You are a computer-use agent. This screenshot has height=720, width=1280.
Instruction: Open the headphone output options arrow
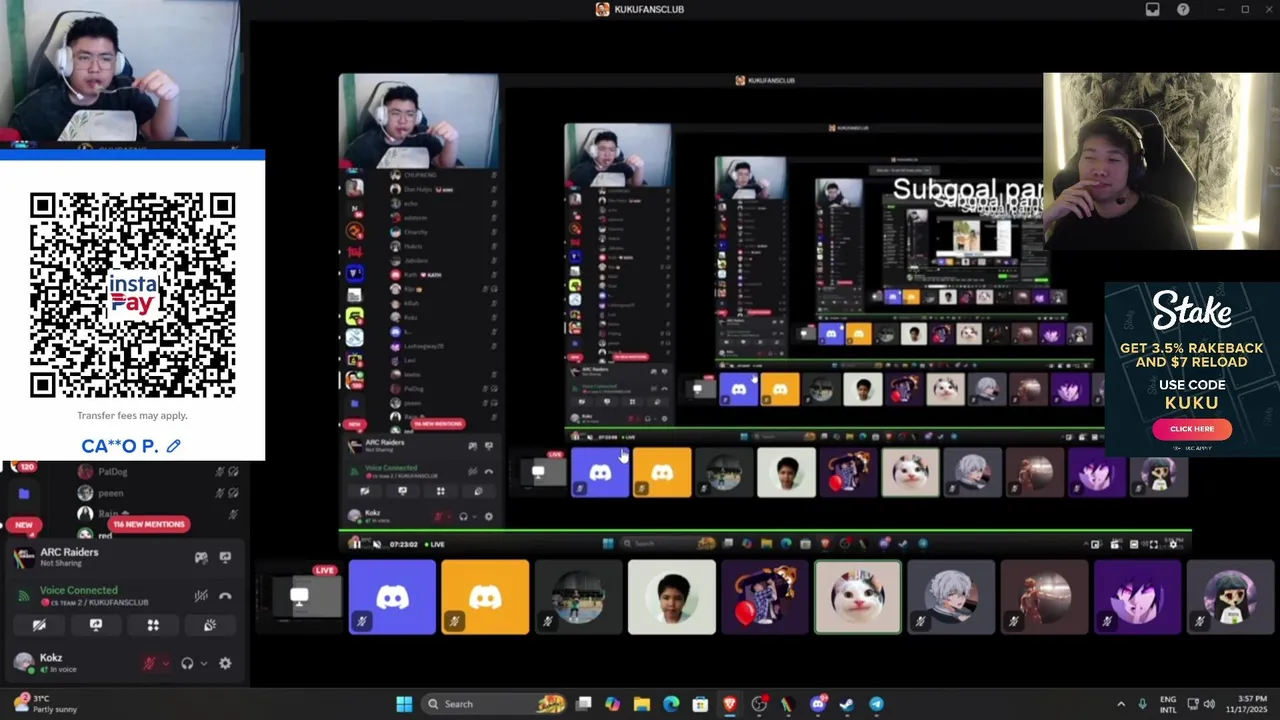point(204,663)
